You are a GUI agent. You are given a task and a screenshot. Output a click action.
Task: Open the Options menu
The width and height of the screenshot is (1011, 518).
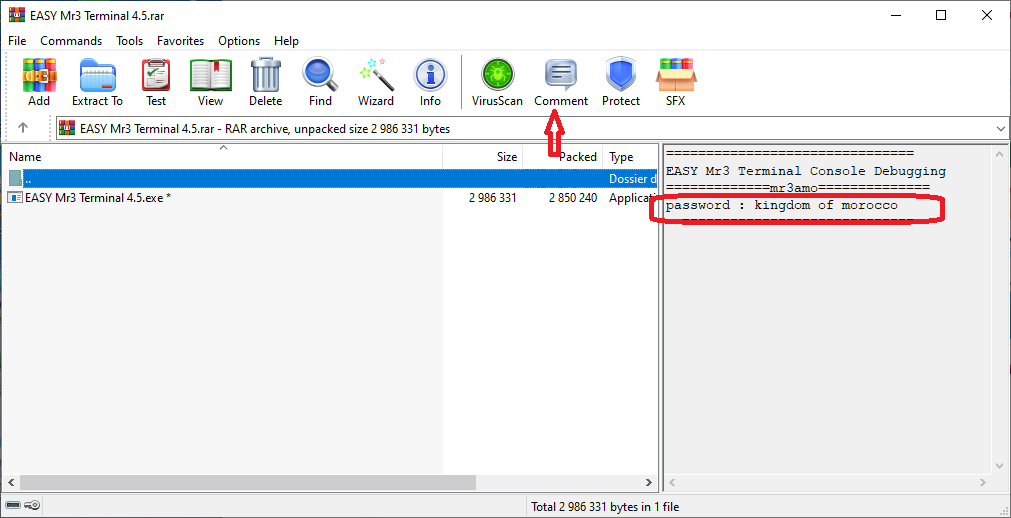pos(239,41)
